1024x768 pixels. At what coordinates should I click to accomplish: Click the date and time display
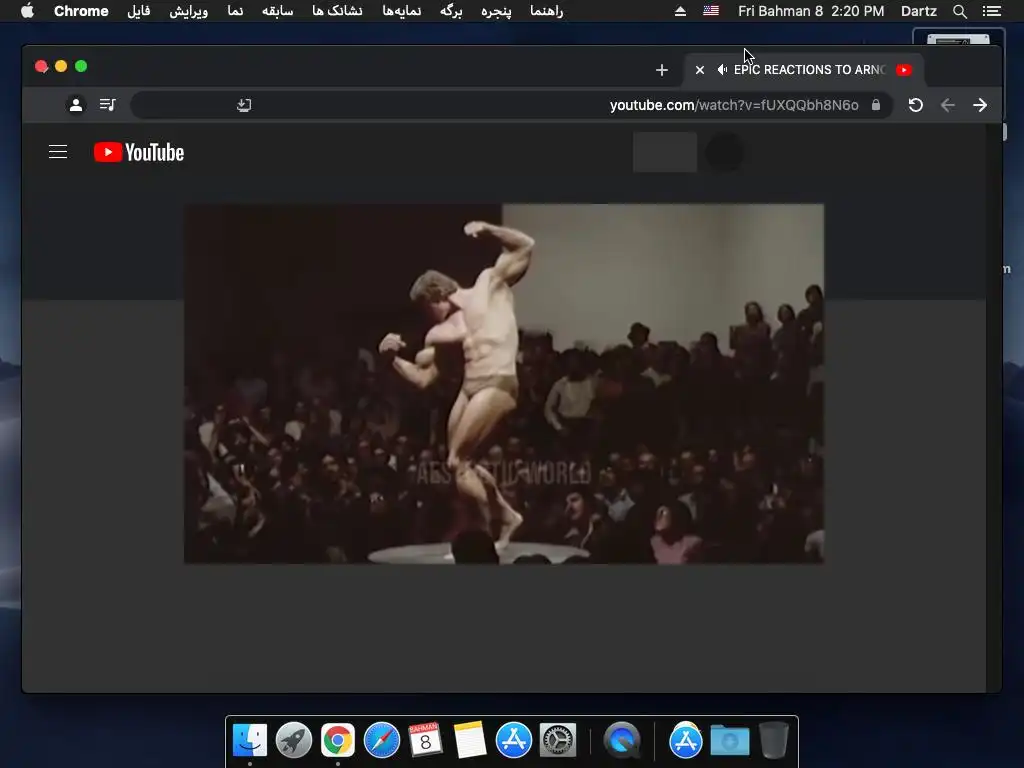click(811, 11)
